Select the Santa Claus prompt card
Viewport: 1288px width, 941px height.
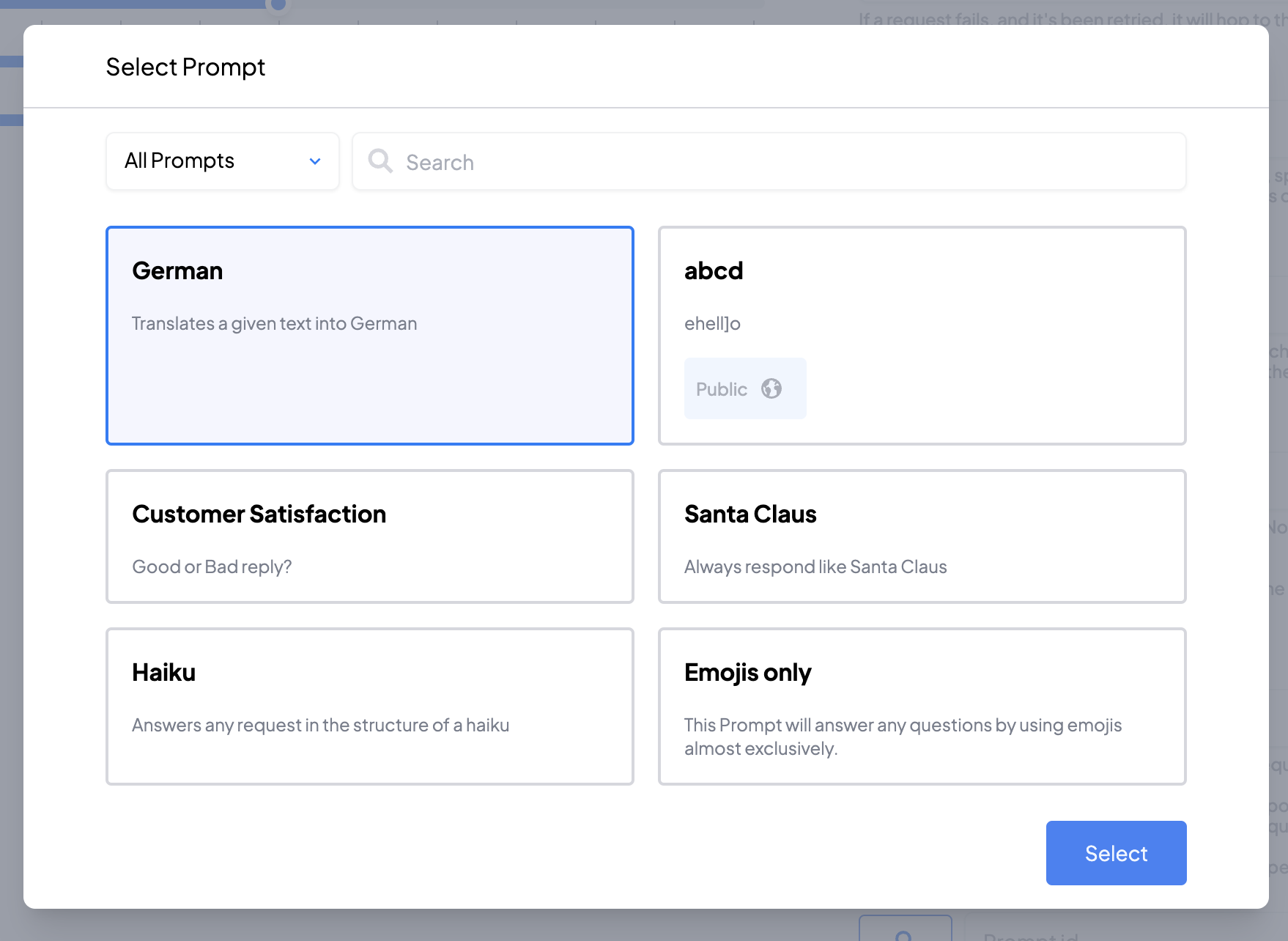(922, 536)
